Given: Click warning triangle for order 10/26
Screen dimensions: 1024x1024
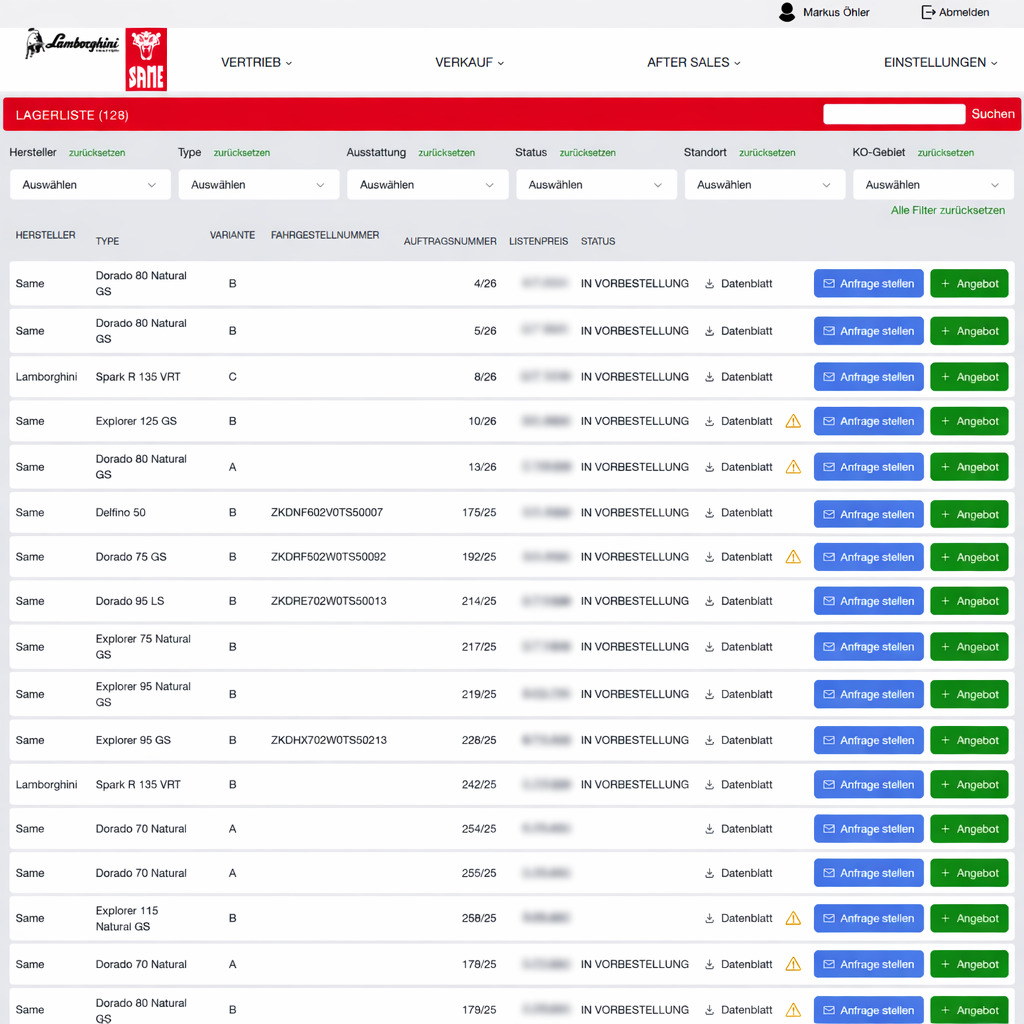Looking at the screenshot, I should (793, 422).
